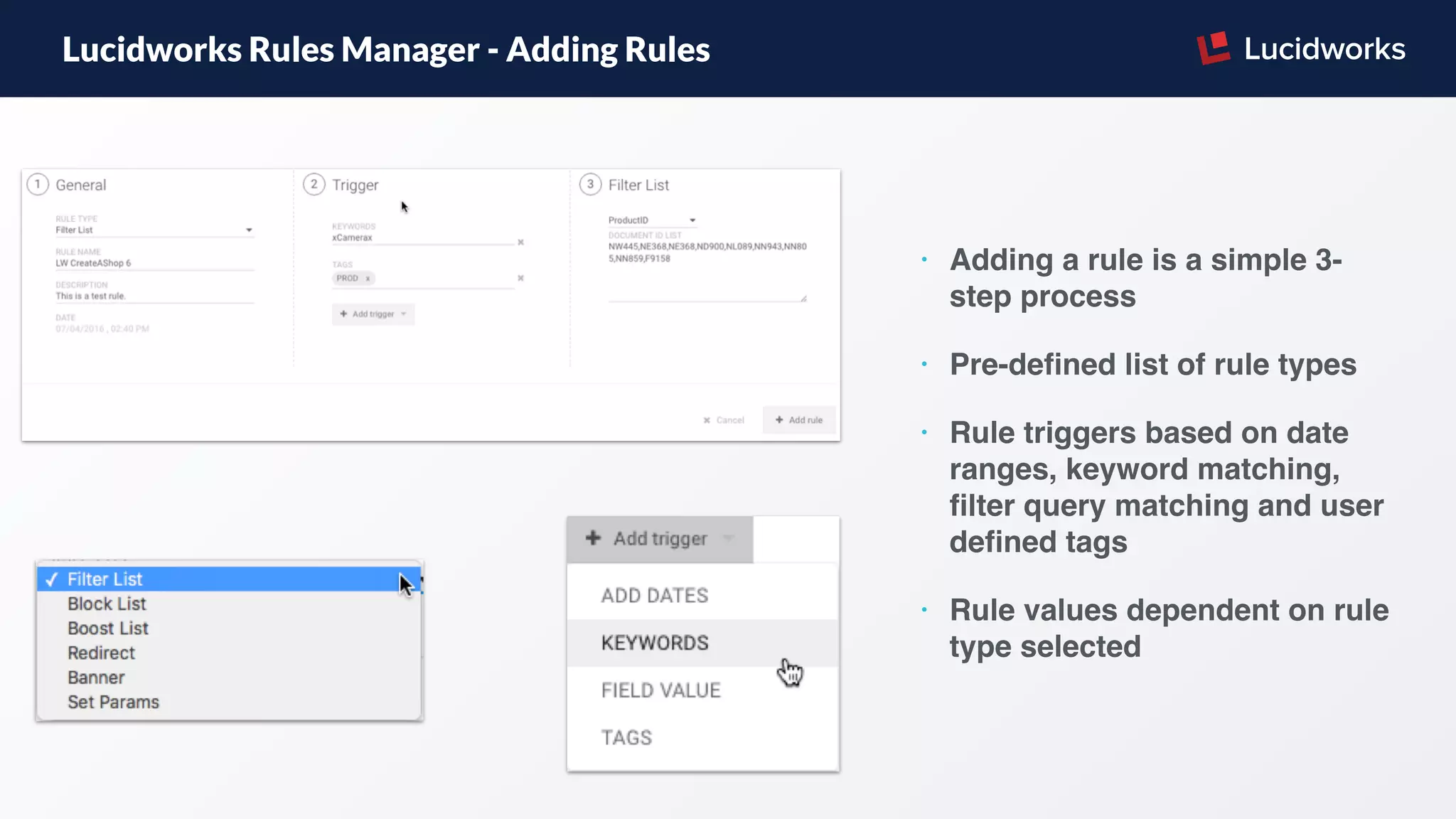
Task: Click the plus icon on large Add trigger
Action: coord(593,538)
